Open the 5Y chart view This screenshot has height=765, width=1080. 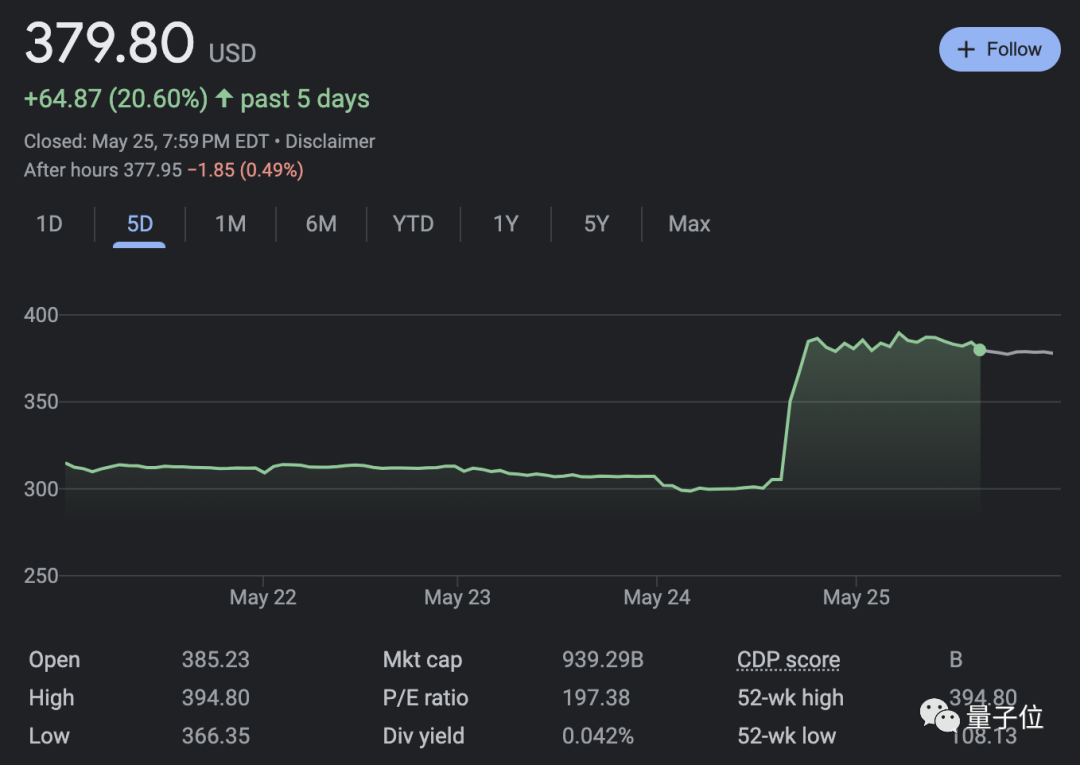click(x=596, y=224)
